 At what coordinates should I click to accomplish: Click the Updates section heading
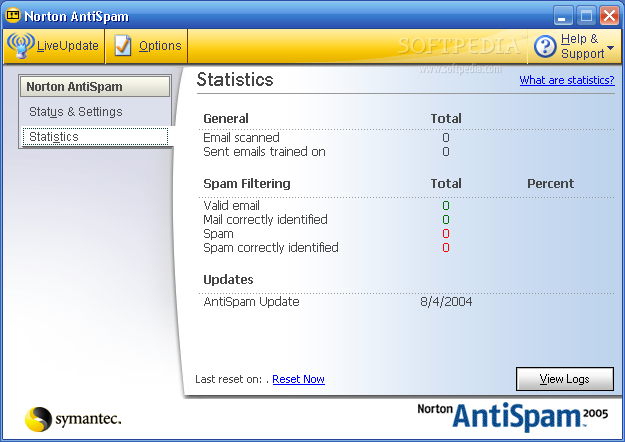[x=228, y=279]
